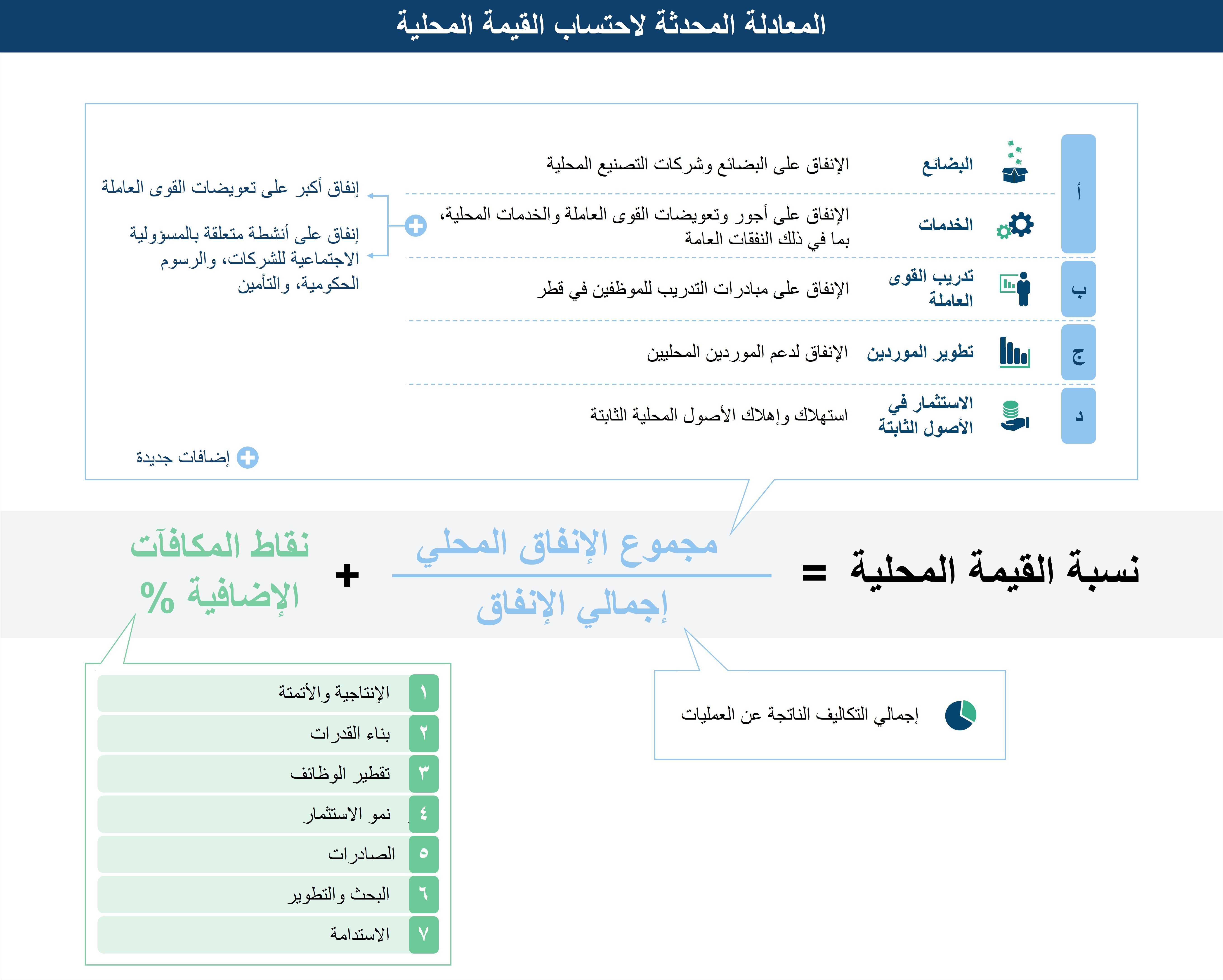
Task: Click green number ٢ badge for بناء القدرات
Action: (424, 733)
